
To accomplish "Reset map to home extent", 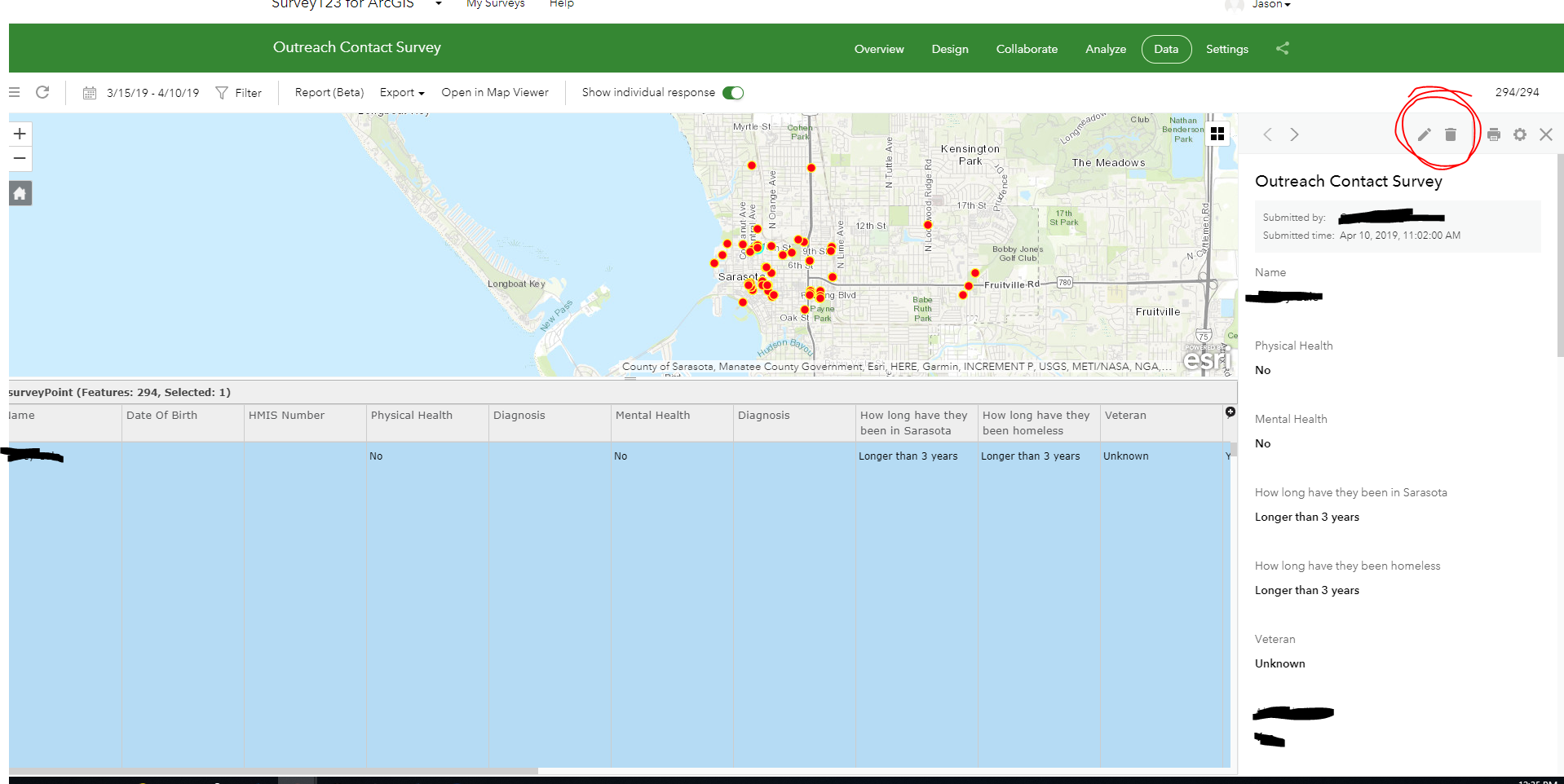I will (x=20, y=193).
